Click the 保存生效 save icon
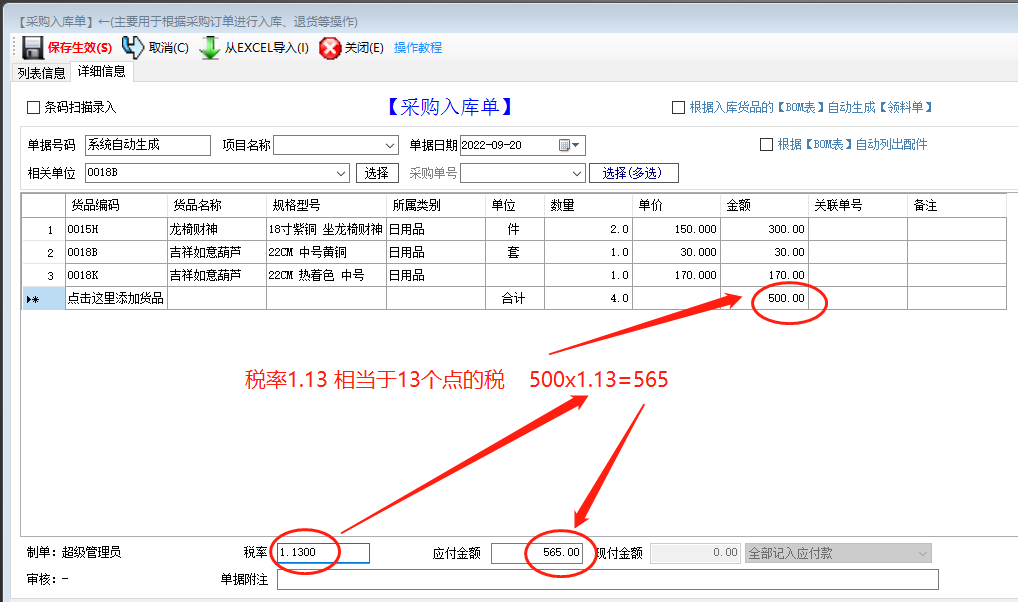This screenshot has width=1018, height=602. (31, 46)
